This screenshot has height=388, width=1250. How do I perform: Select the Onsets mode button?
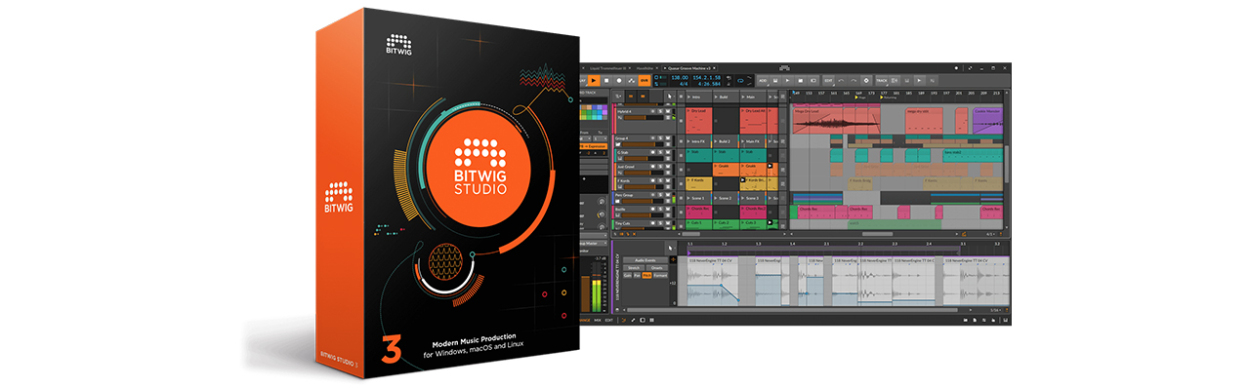point(657,268)
